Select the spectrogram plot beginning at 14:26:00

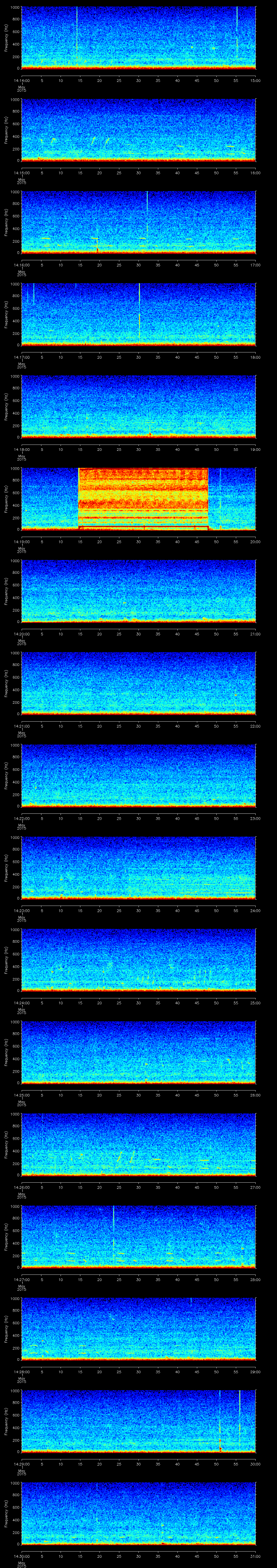[x=139, y=1144]
